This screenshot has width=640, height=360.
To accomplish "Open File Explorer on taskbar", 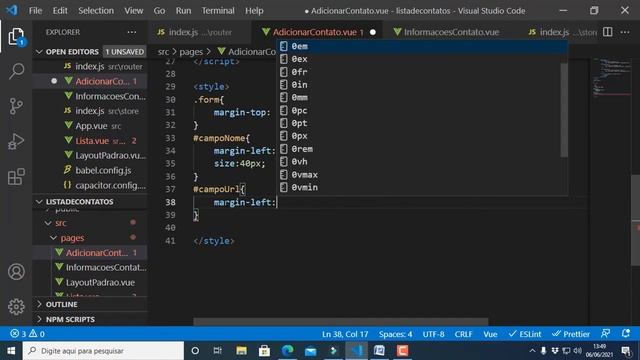I will click(x=241, y=351).
